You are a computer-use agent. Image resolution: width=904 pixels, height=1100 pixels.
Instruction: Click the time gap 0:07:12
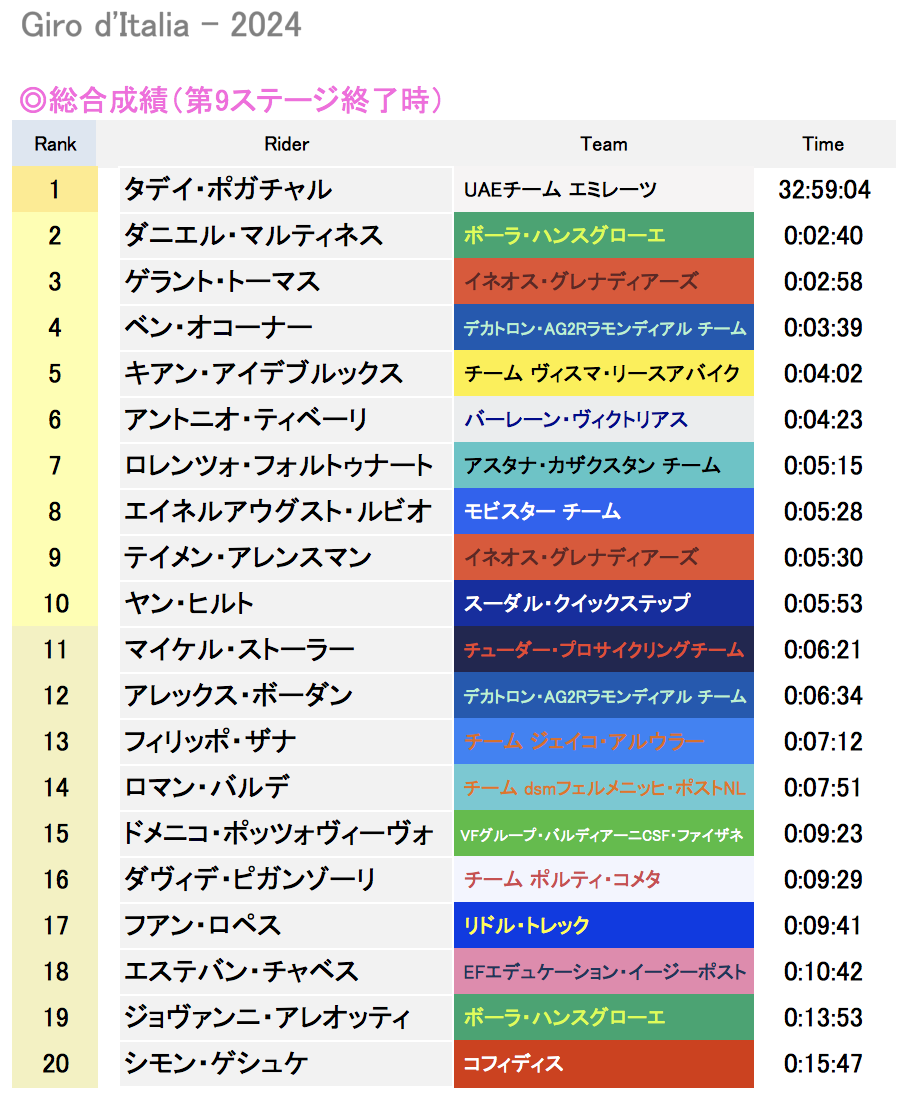(x=824, y=742)
